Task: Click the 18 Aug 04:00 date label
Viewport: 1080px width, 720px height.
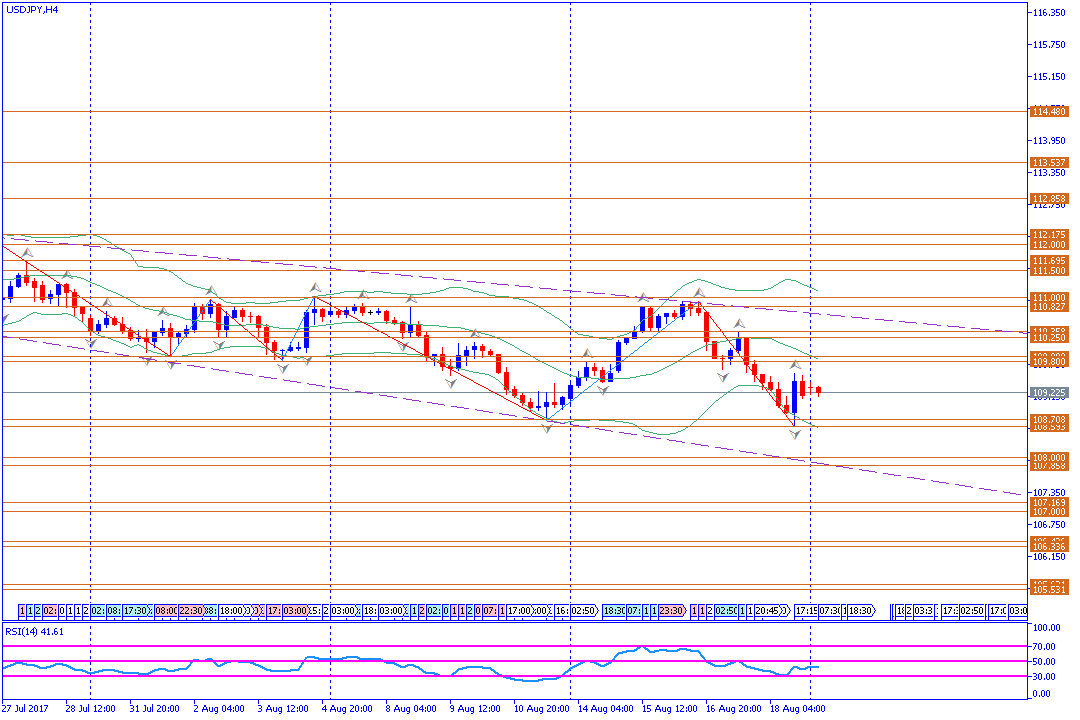Action: [x=798, y=708]
